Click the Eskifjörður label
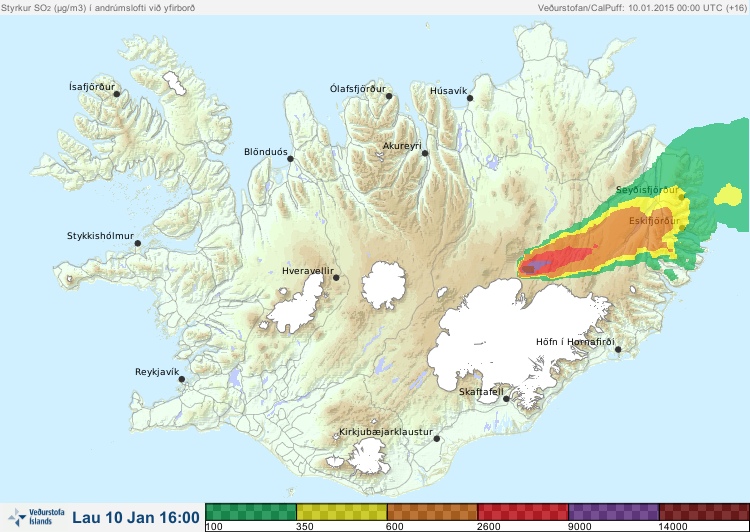Image resolution: width=750 pixels, height=532 pixels. (654, 221)
